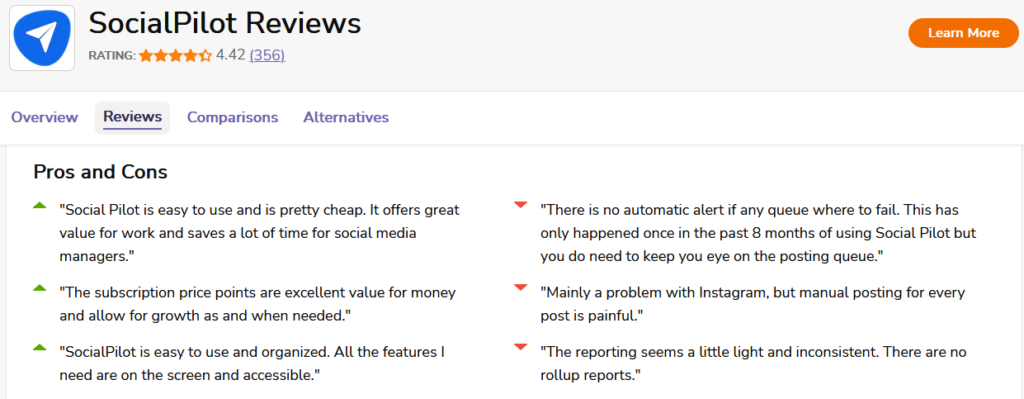Image resolution: width=1024 pixels, height=399 pixels.
Task: Switch to the Comparisons tab
Action: tap(232, 118)
